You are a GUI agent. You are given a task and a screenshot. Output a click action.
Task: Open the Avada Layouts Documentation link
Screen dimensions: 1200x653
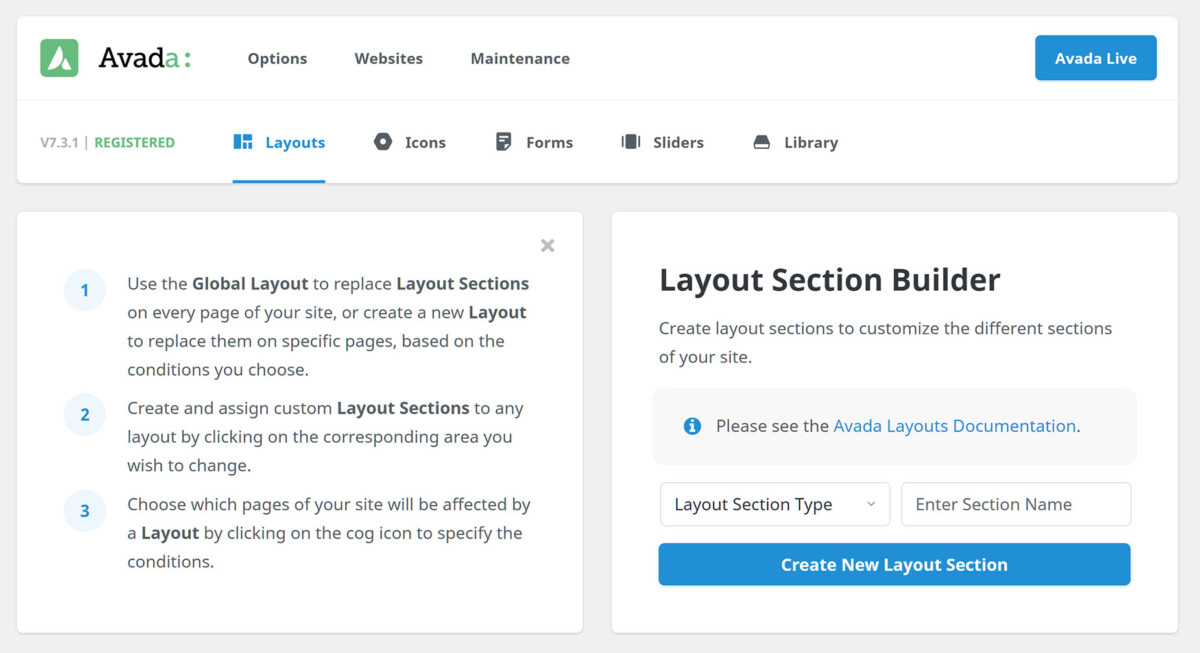pos(953,425)
